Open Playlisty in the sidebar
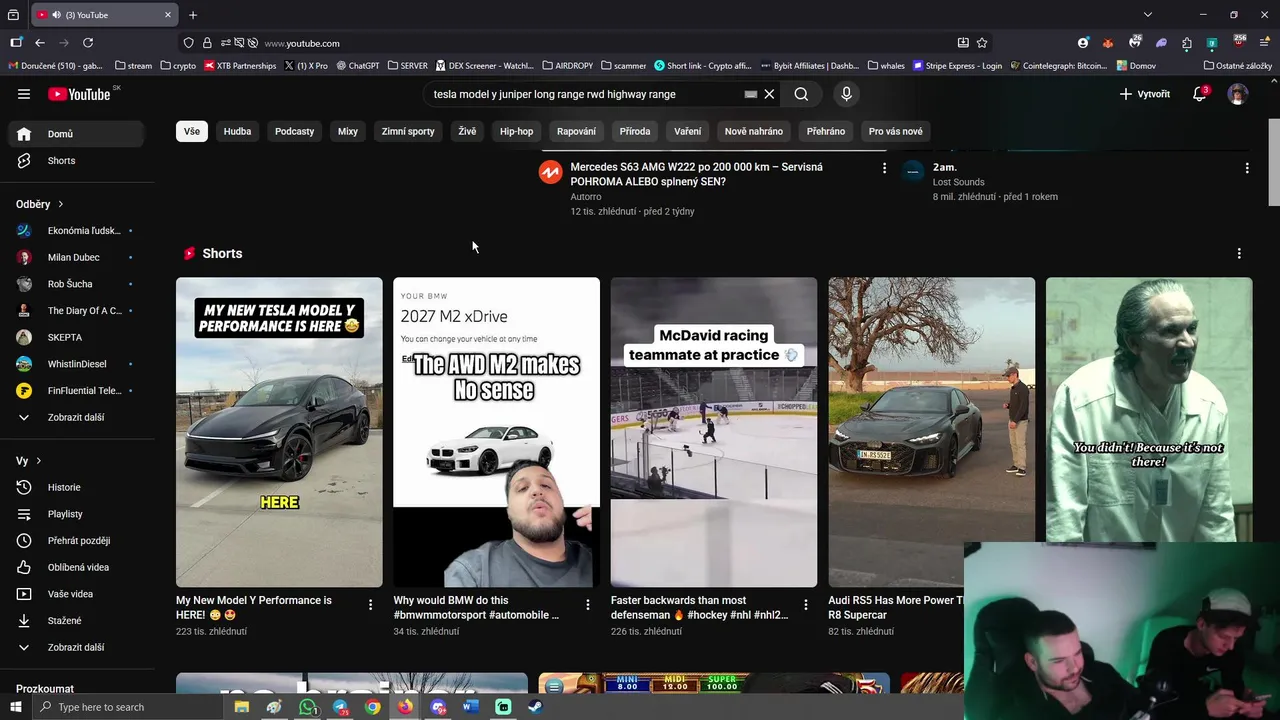Viewport: 1280px width, 720px height. point(77,514)
